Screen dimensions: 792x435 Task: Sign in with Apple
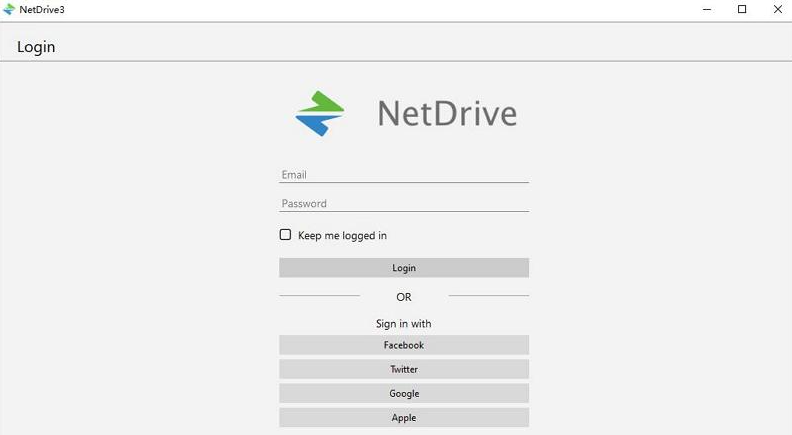click(x=404, y=418)
